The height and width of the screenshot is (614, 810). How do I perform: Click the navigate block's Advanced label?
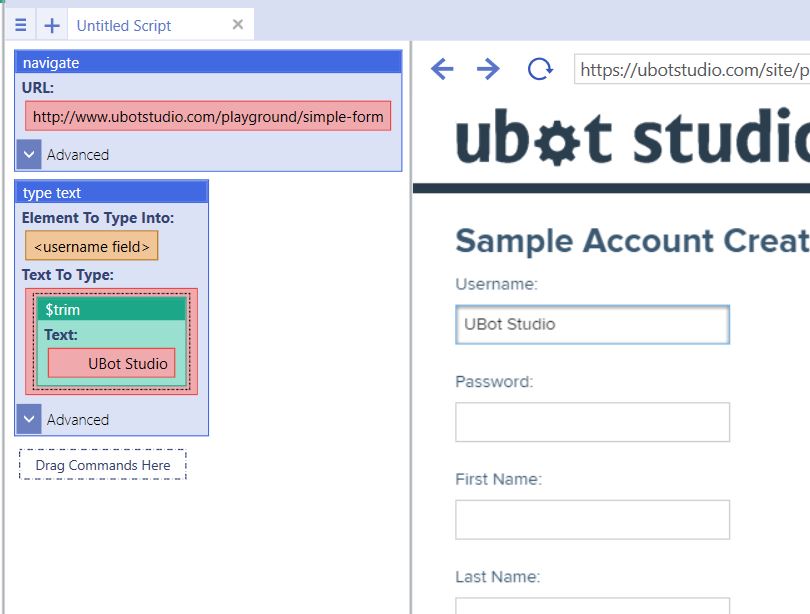[x=78, y=154]
